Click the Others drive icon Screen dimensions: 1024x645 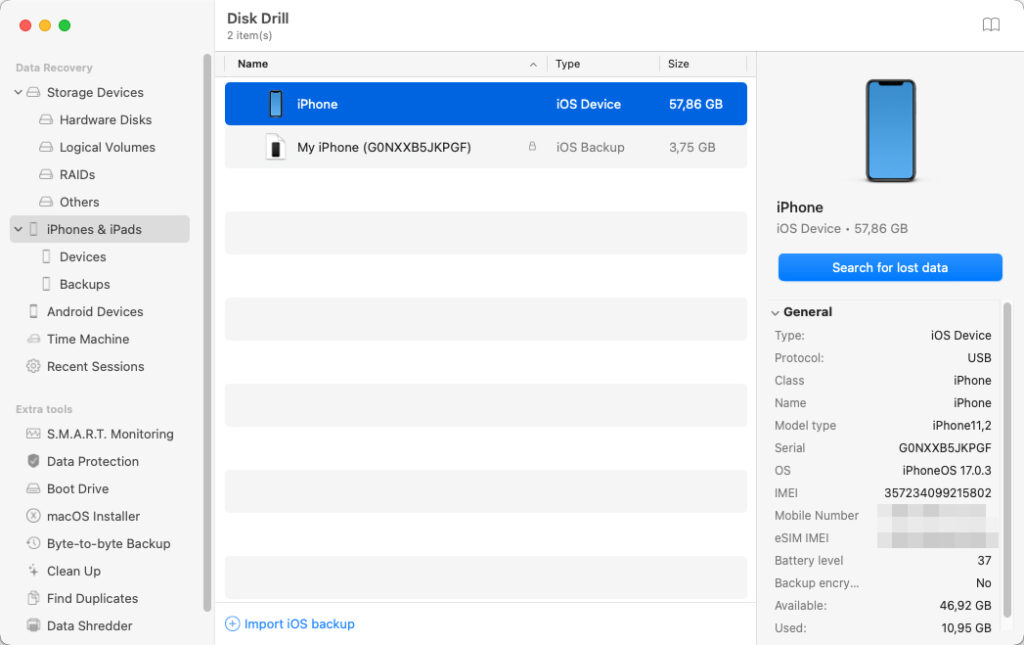click(46, 202)
